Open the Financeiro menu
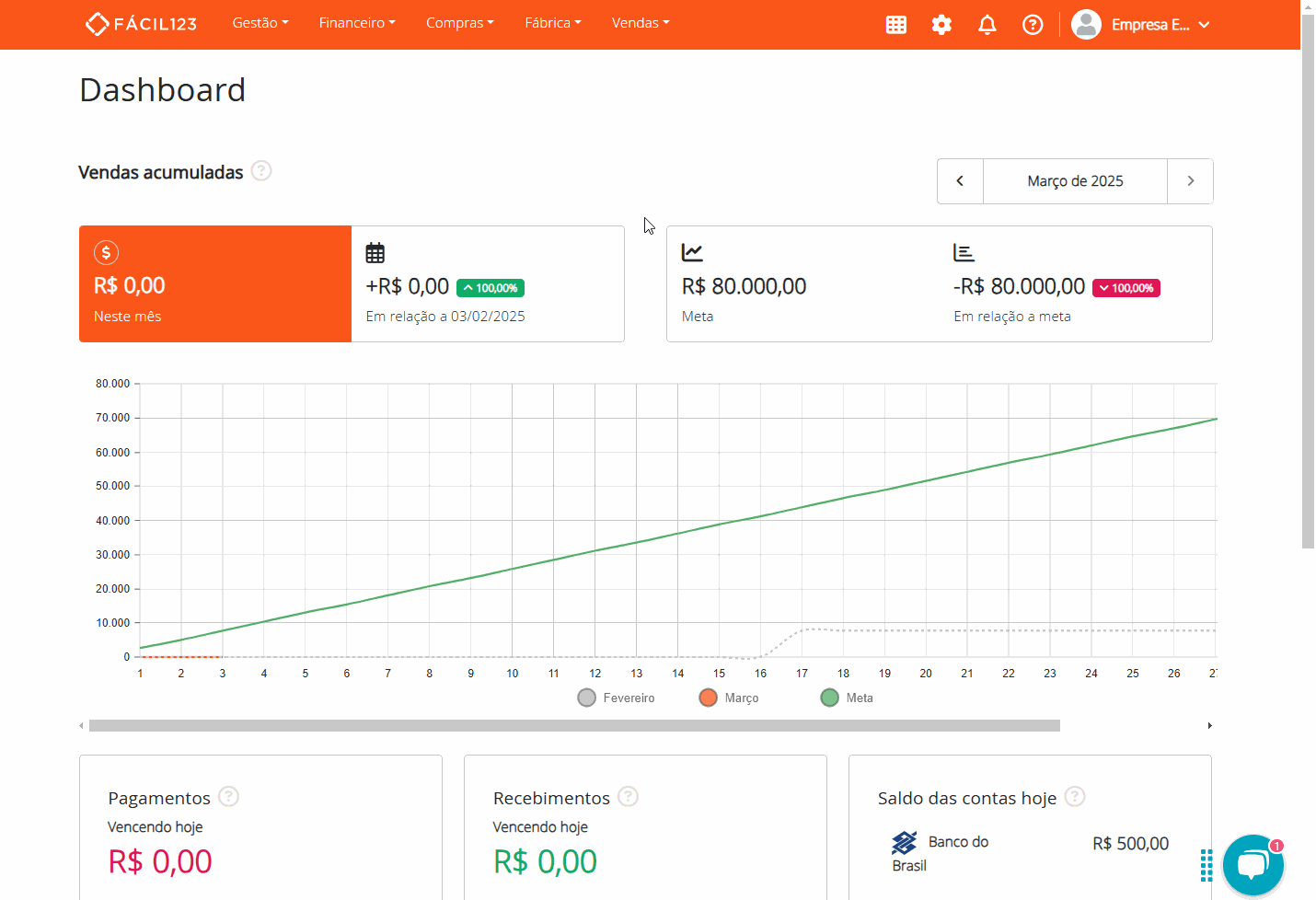Screen dimensions: 1316x900 pos(356,23)
